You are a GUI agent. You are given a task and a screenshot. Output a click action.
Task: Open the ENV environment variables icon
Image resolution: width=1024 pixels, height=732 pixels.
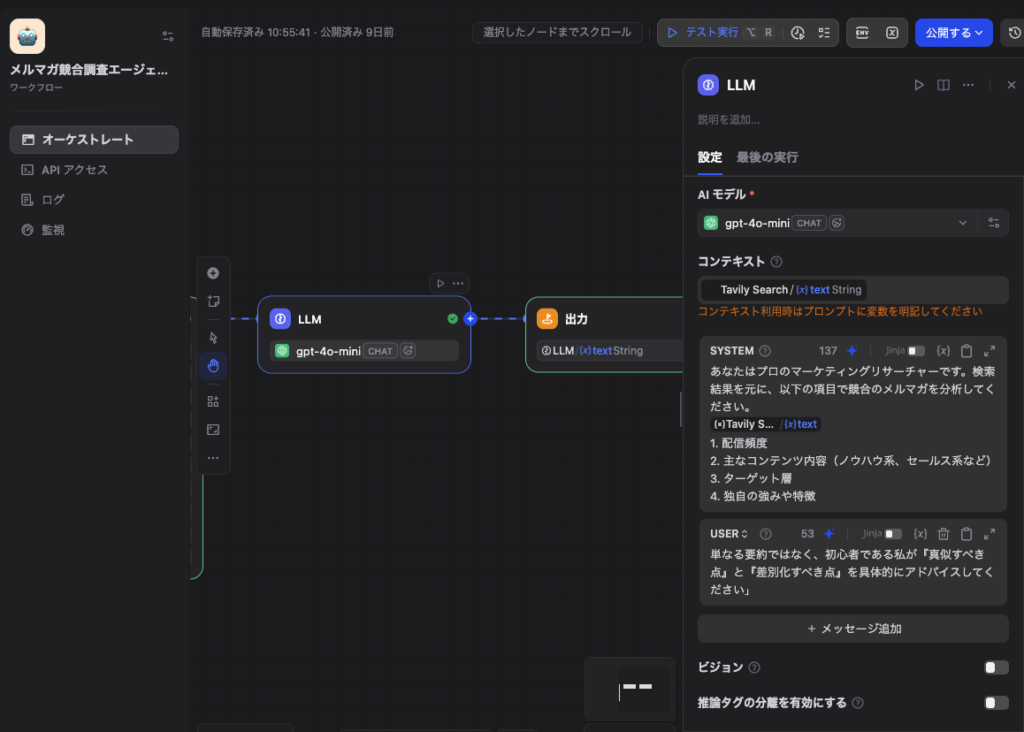861,32
